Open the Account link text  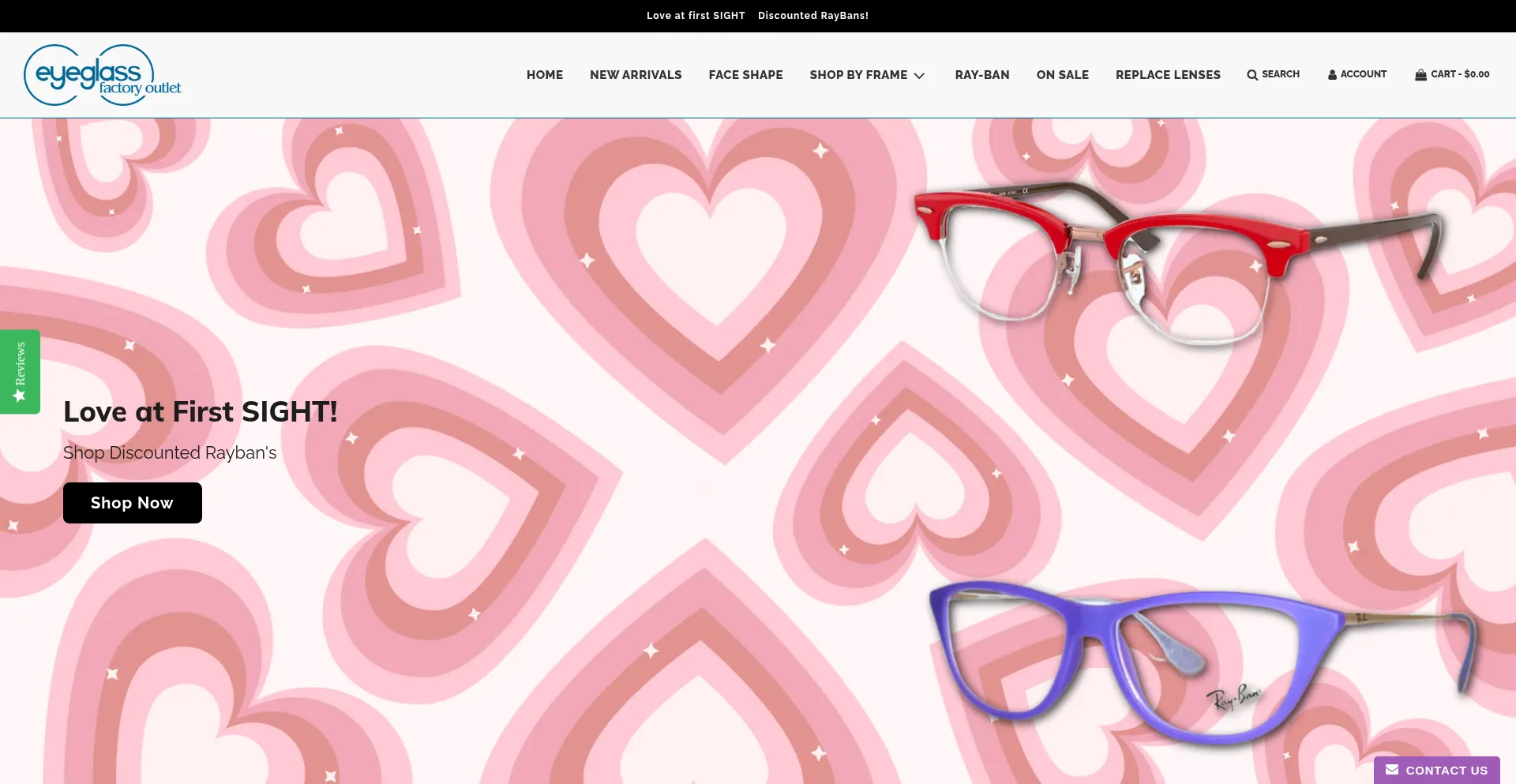coord(1364,74)
